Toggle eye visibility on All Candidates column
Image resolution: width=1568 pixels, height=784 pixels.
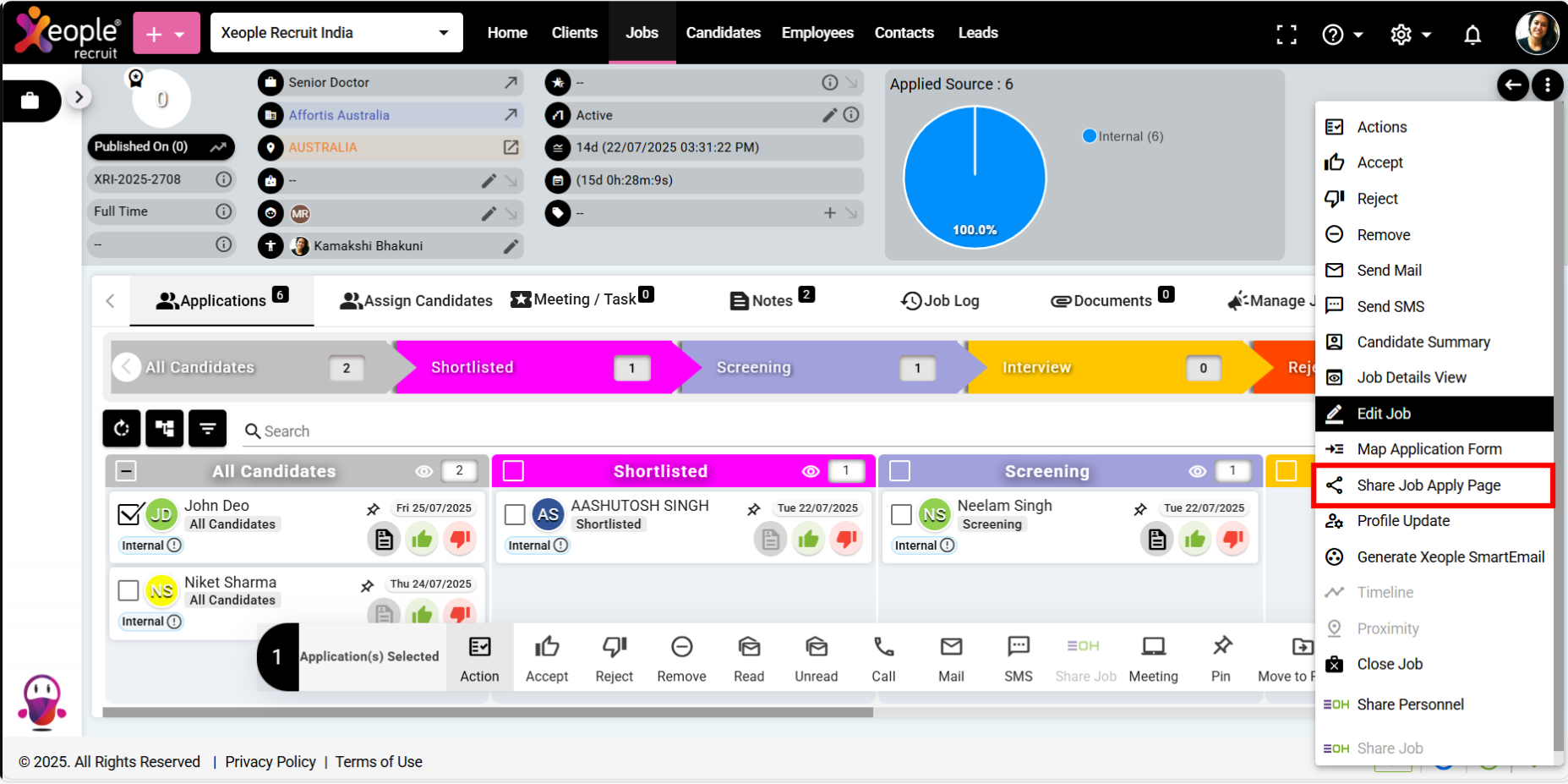tap(423, 471)
